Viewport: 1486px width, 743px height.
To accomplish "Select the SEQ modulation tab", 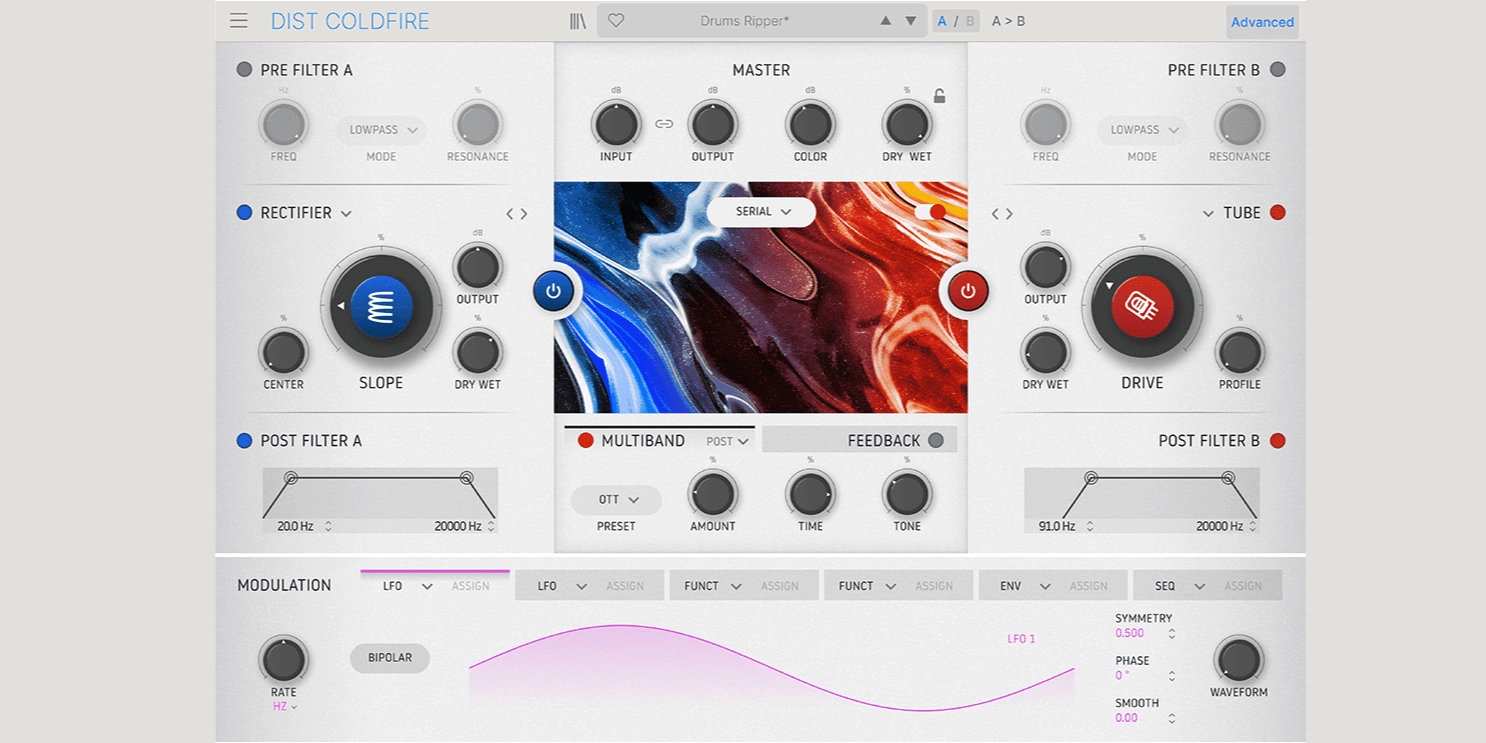I will (x=1166, y=586).
